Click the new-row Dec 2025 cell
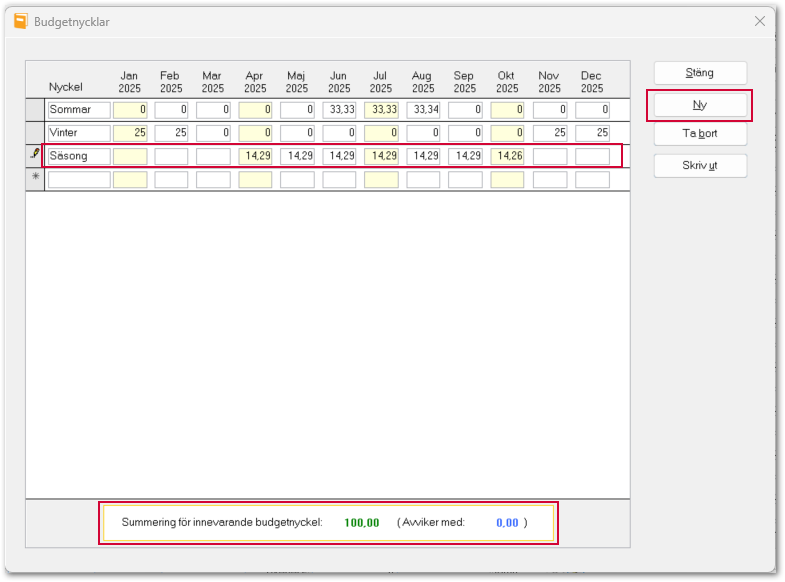785x582 pixels. pyautogui.click(x=592, y=179)
